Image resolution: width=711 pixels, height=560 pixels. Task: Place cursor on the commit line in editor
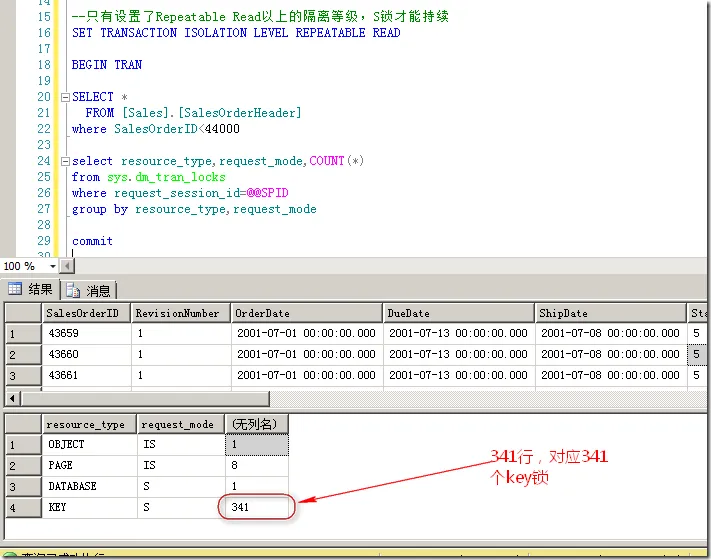coord(93,241)
